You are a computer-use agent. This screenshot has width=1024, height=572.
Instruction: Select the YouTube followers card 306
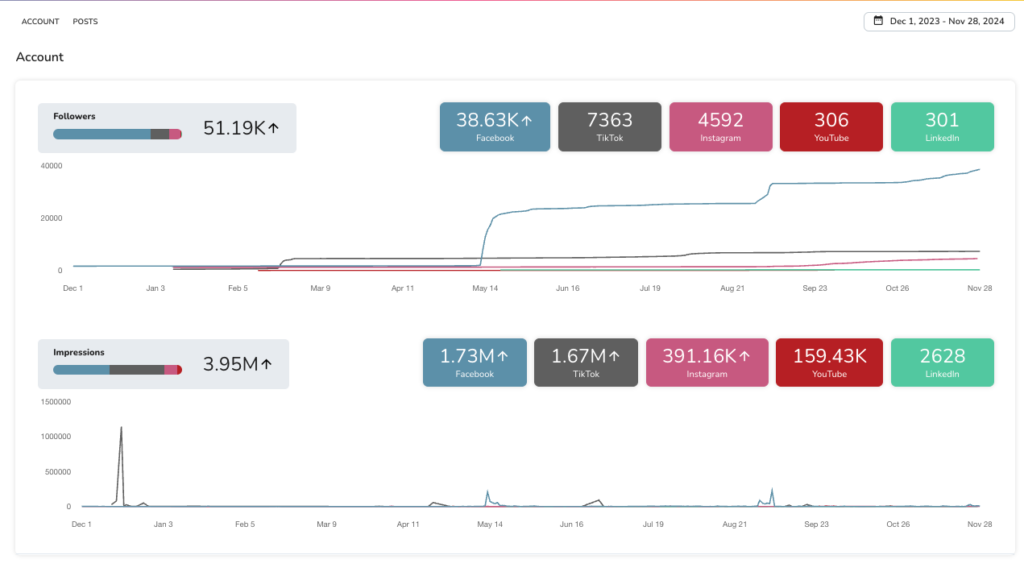[x=831, y=127]
